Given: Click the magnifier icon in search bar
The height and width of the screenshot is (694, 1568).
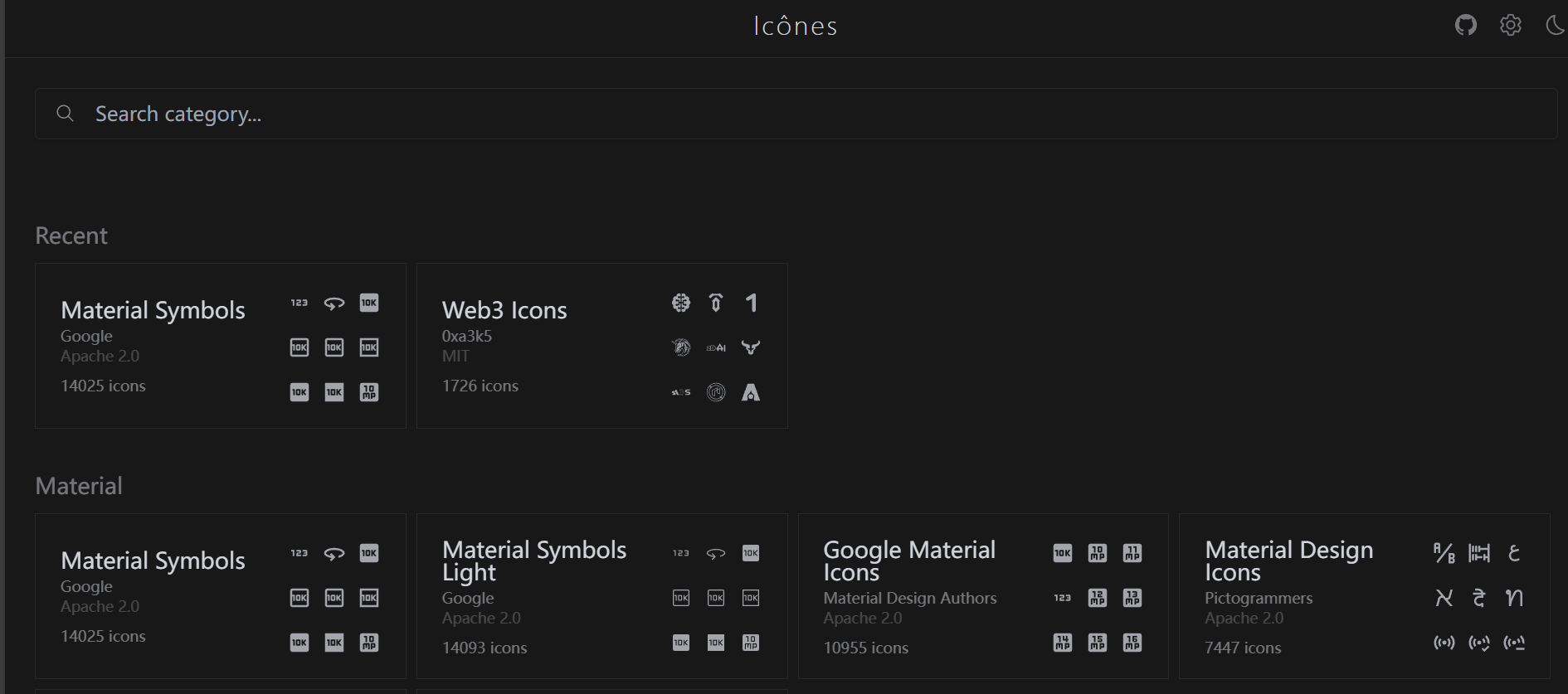Looking at the screenshot, I should pyautogui.click(x=65, y=114).
